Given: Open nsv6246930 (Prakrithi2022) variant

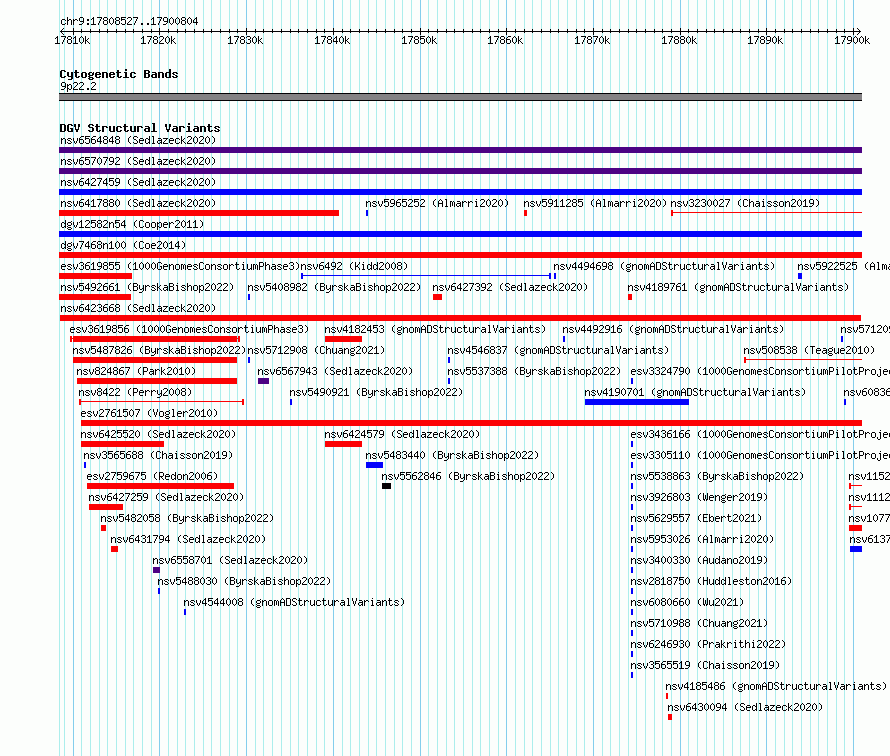Looking at the screenshot, I should point(708,644).
